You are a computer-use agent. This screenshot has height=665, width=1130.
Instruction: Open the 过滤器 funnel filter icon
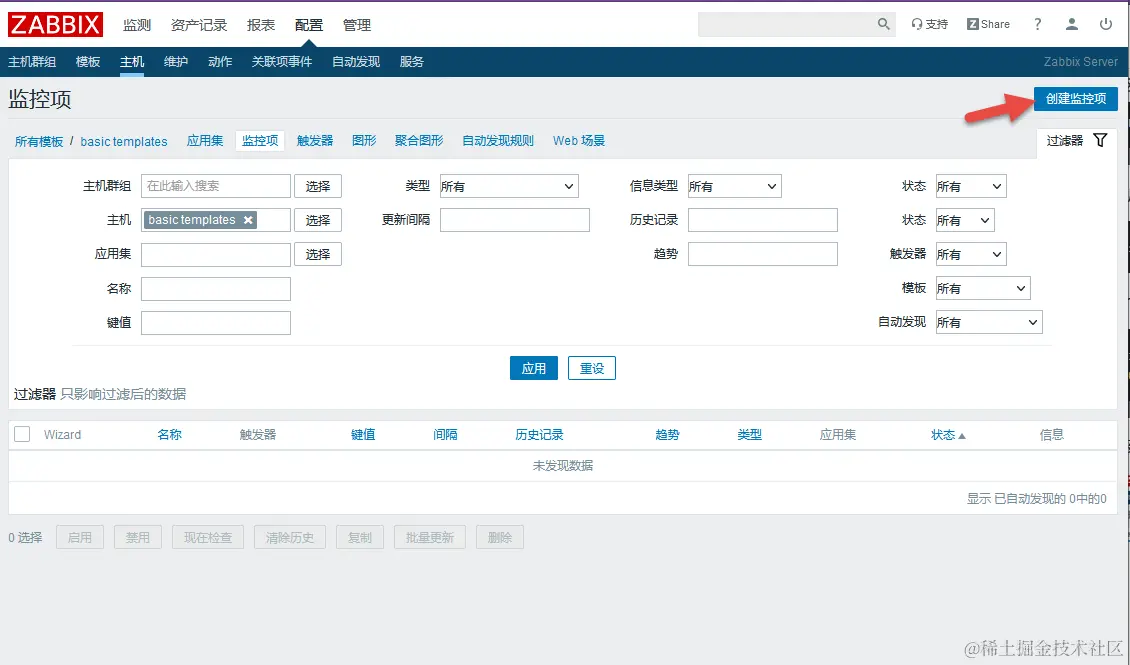coord(1100,140)
